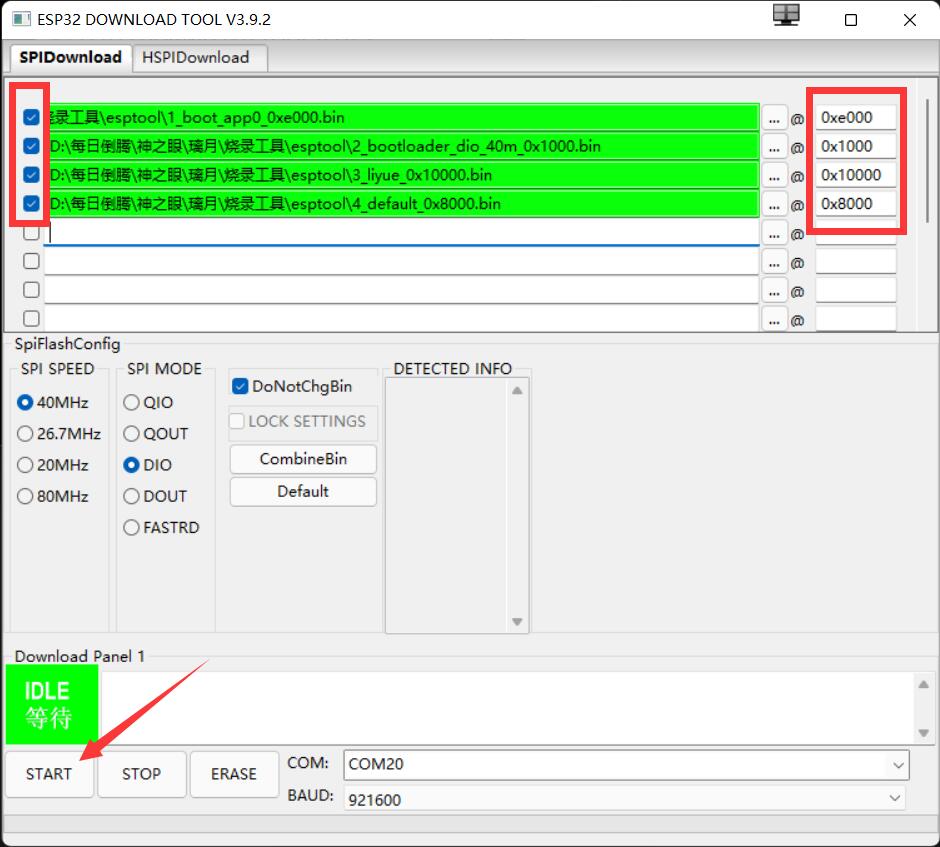Click the 1_boot_app0_0xe000.bin path field
This screenshot has height=847, width=940.
(x=402, y=117)
